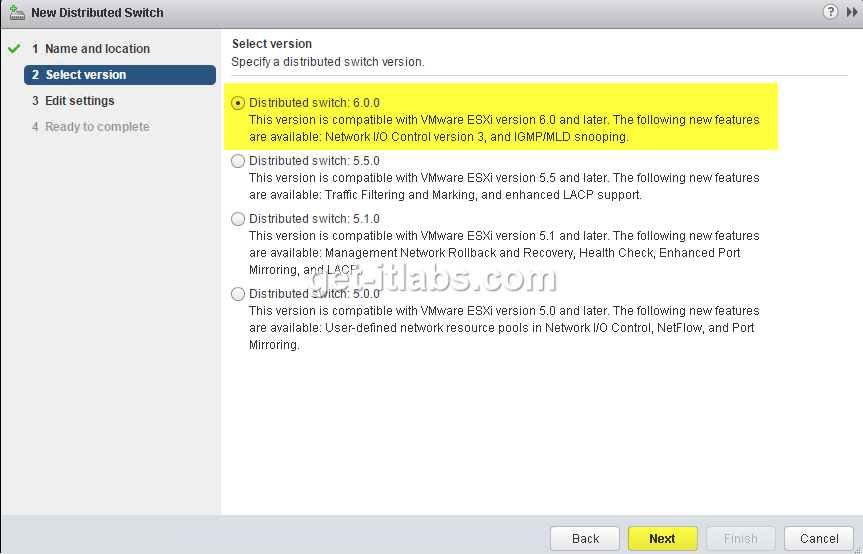
Task: Open help using the question mark icon
Action: pyautogui.click(x=830, y=12)
